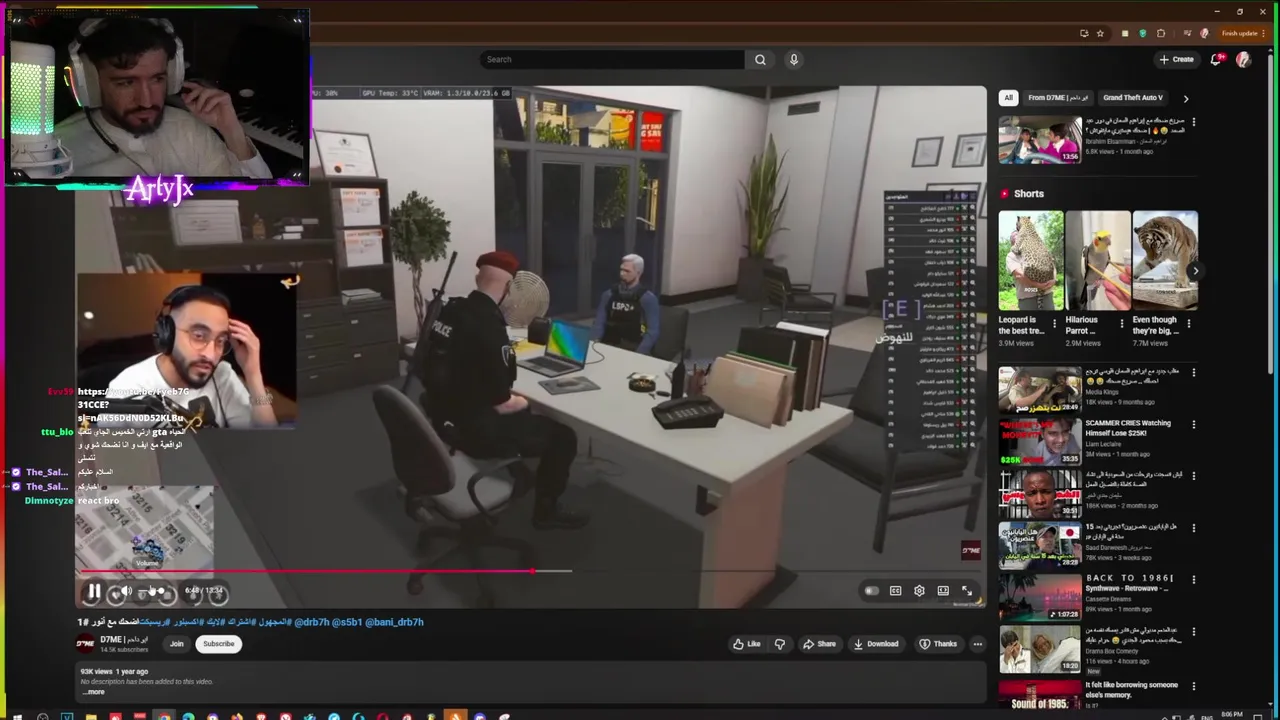
Task: Open the media control icon in browser toolbar
Action: point(1187,33)
